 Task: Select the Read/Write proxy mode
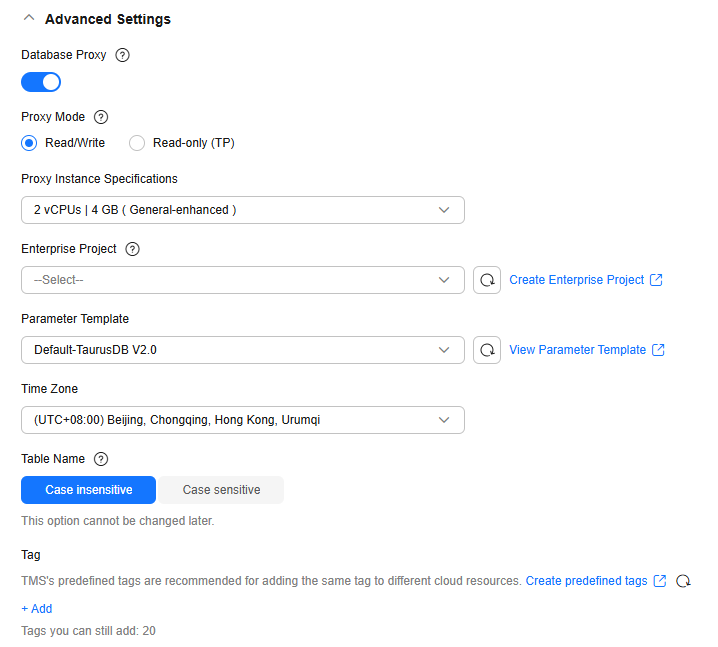coord(30,143)
